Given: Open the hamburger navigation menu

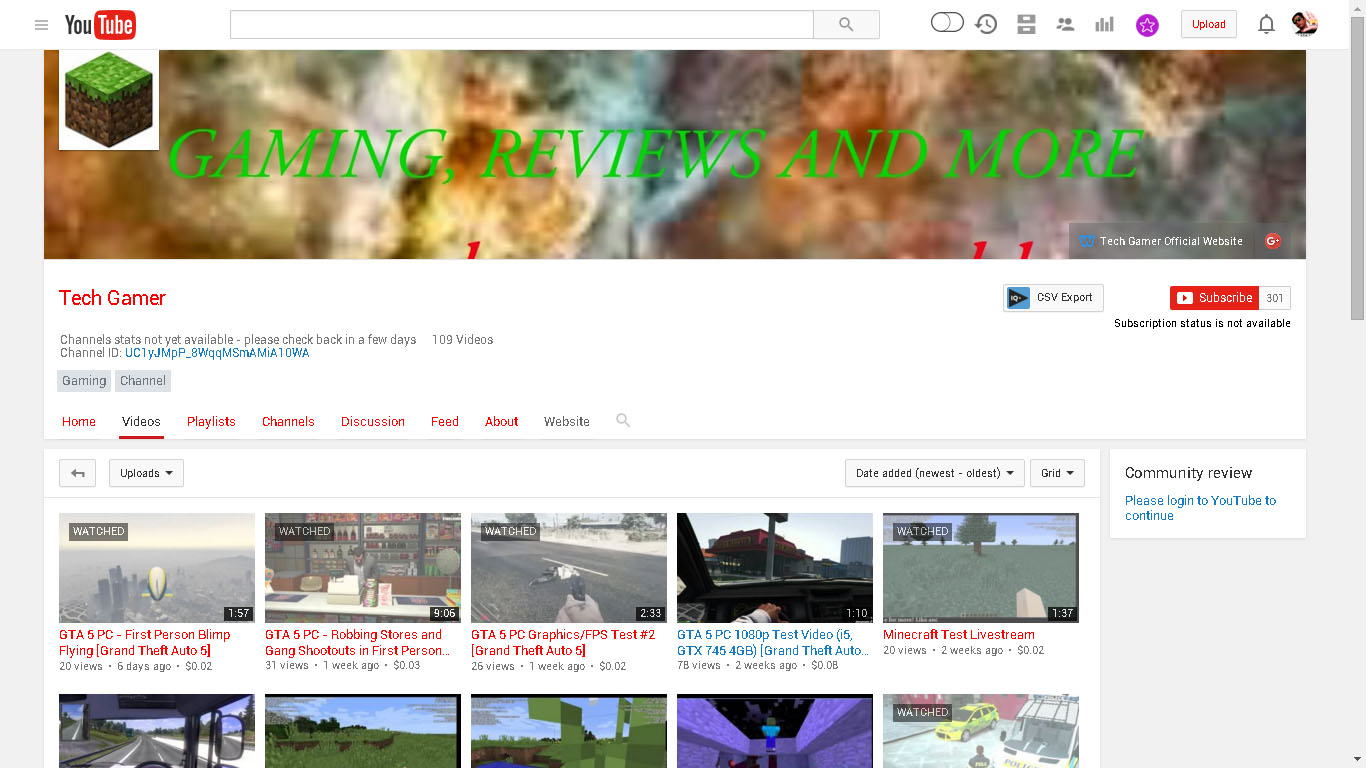Looking at the screenshot, I should point(41,24).
